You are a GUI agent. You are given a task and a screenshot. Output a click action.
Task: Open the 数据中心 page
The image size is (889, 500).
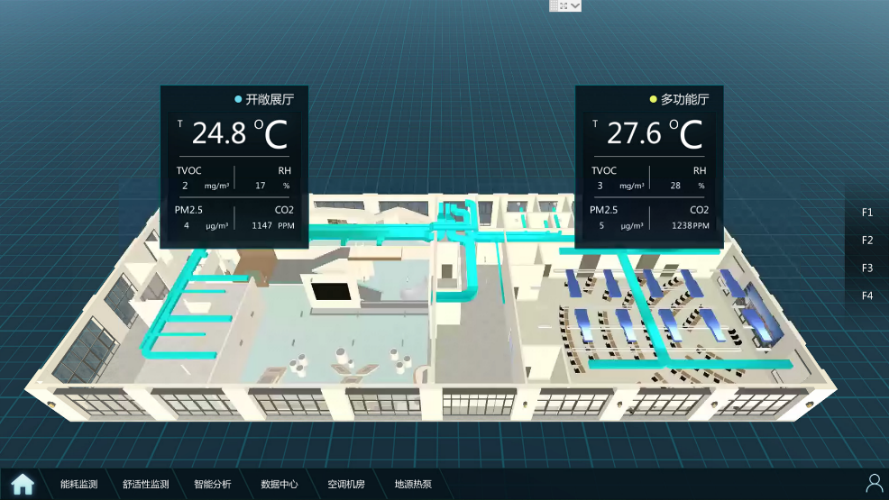point(279,485)
